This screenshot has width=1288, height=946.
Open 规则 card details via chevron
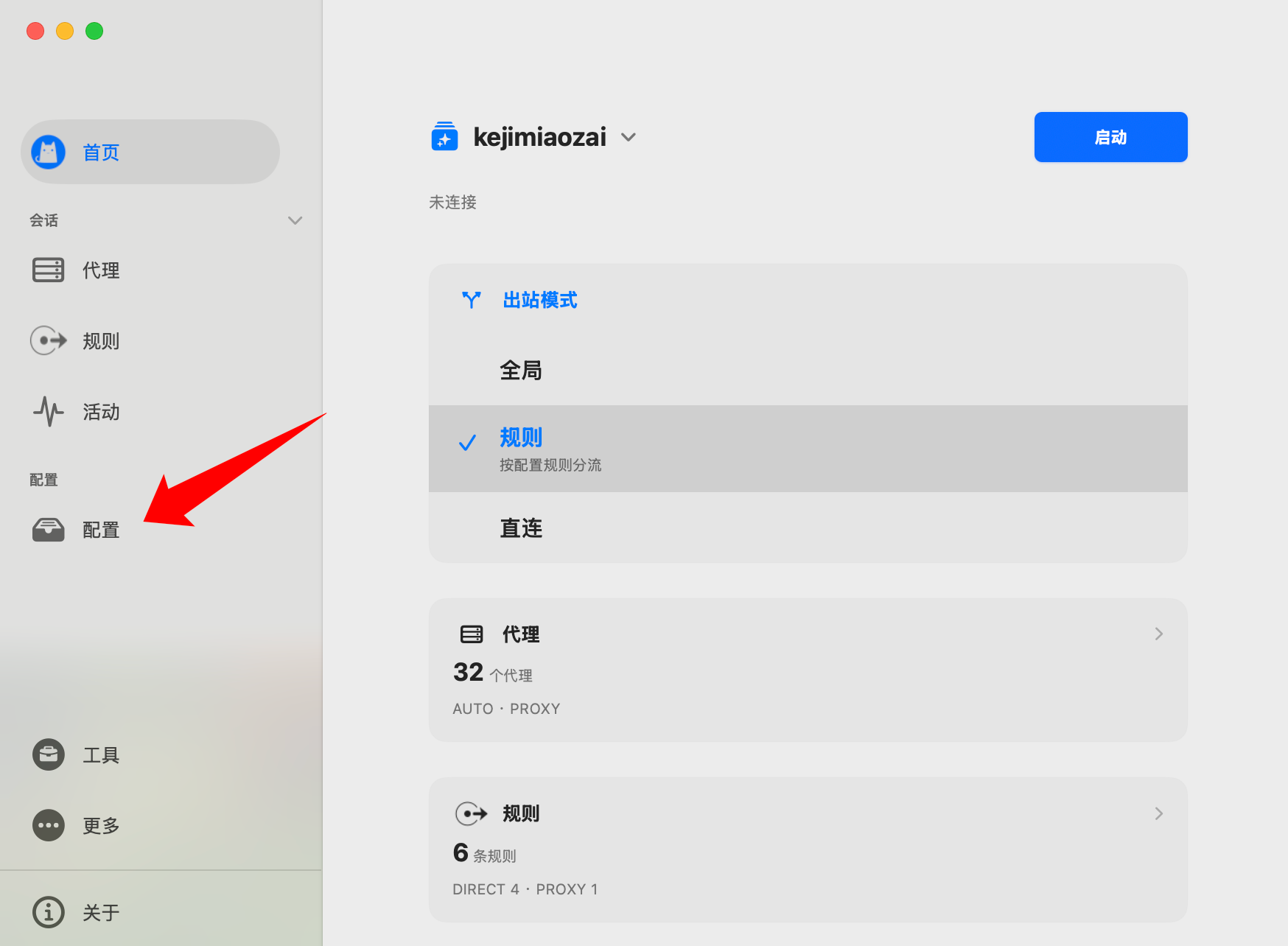[1158, 813]
